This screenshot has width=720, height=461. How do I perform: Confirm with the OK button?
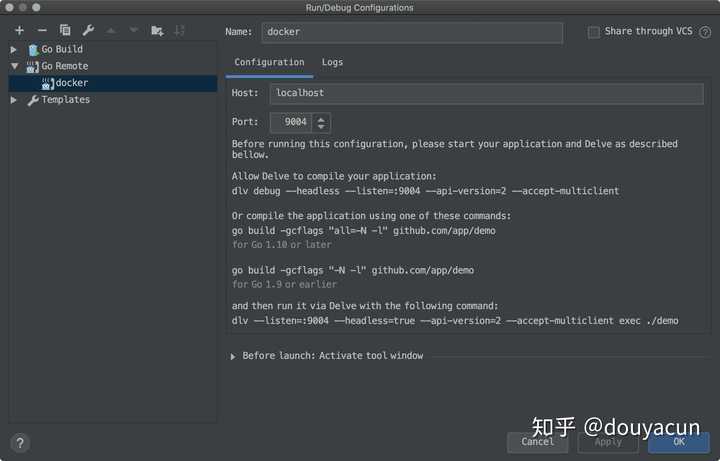pyautogui.click(x=678, y=442)
